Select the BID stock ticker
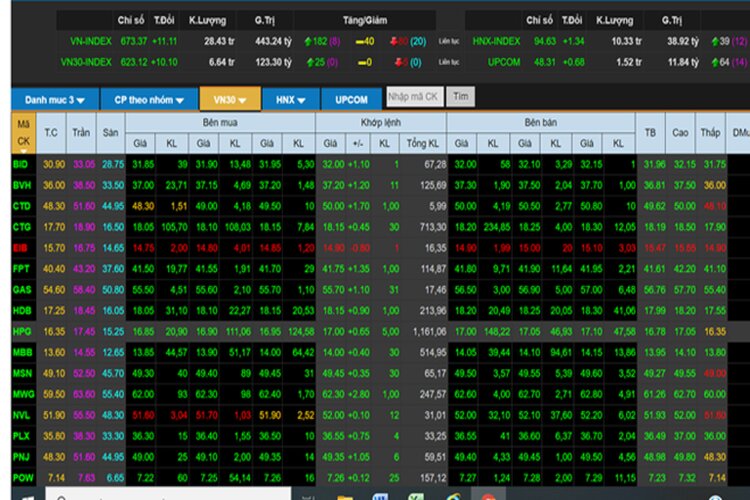 (x=21, y=165)
